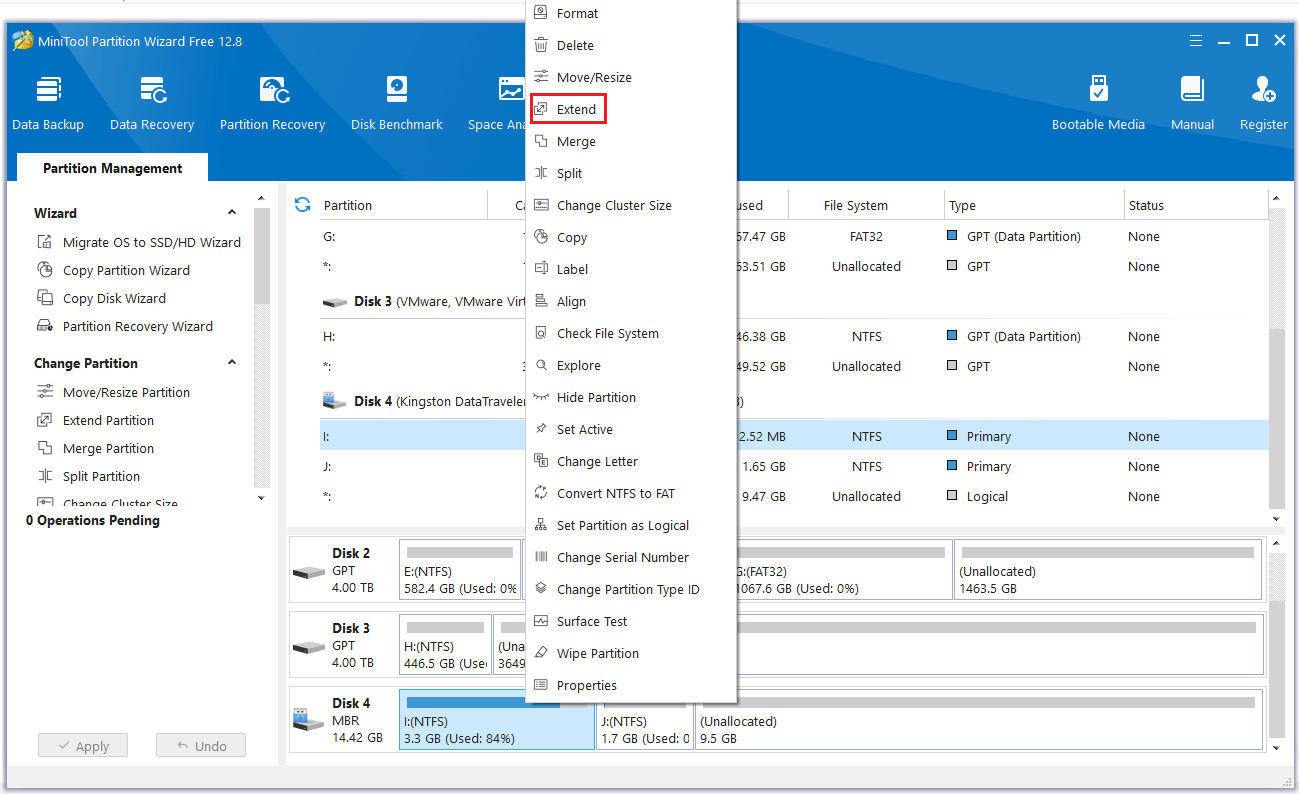Select Disk 4 unallocated 9.5 GB block
Image resolution: width=1299 pixels, height=794 pixels.
click(979, 720)
